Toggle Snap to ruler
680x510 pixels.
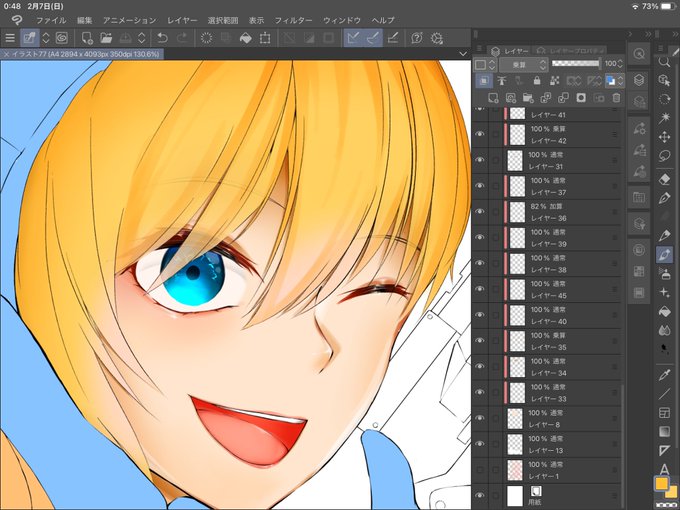click(x=353, y=38)
